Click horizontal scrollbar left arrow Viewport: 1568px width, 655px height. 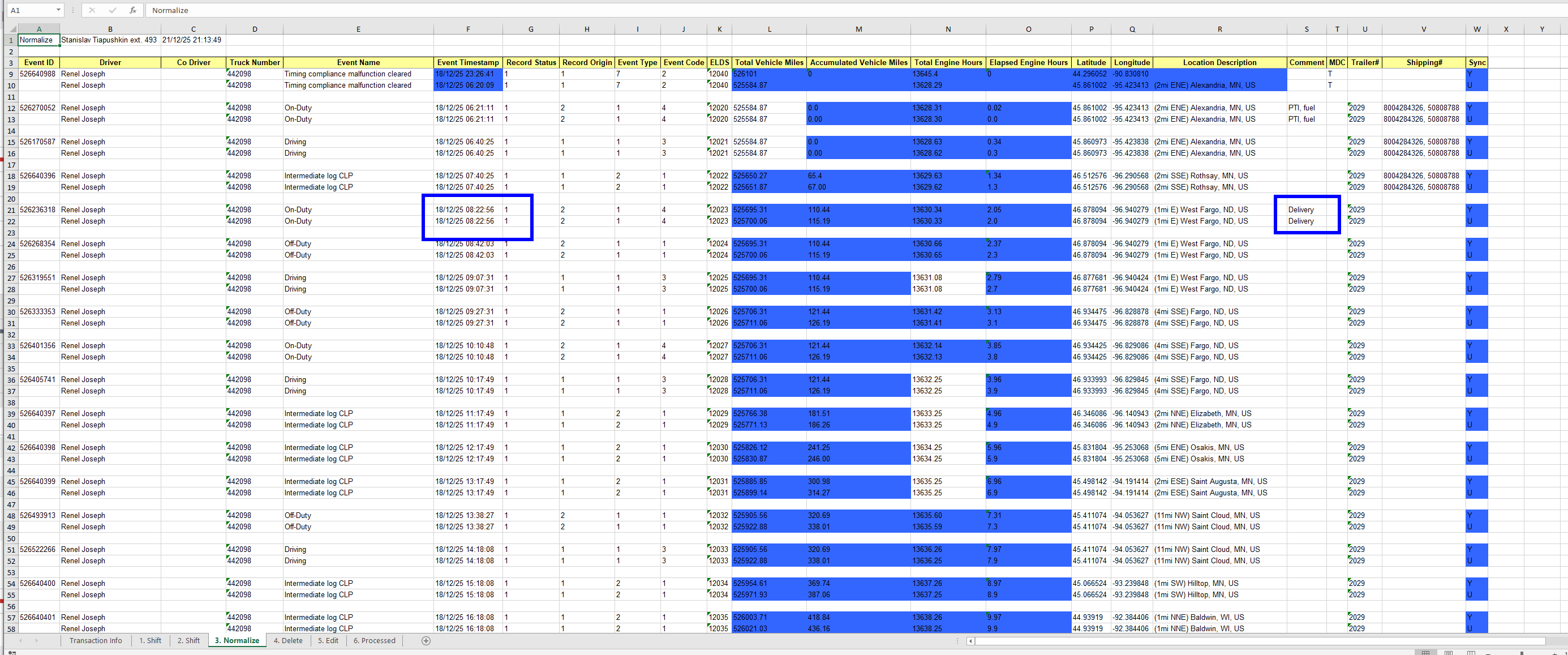point(971,641)
